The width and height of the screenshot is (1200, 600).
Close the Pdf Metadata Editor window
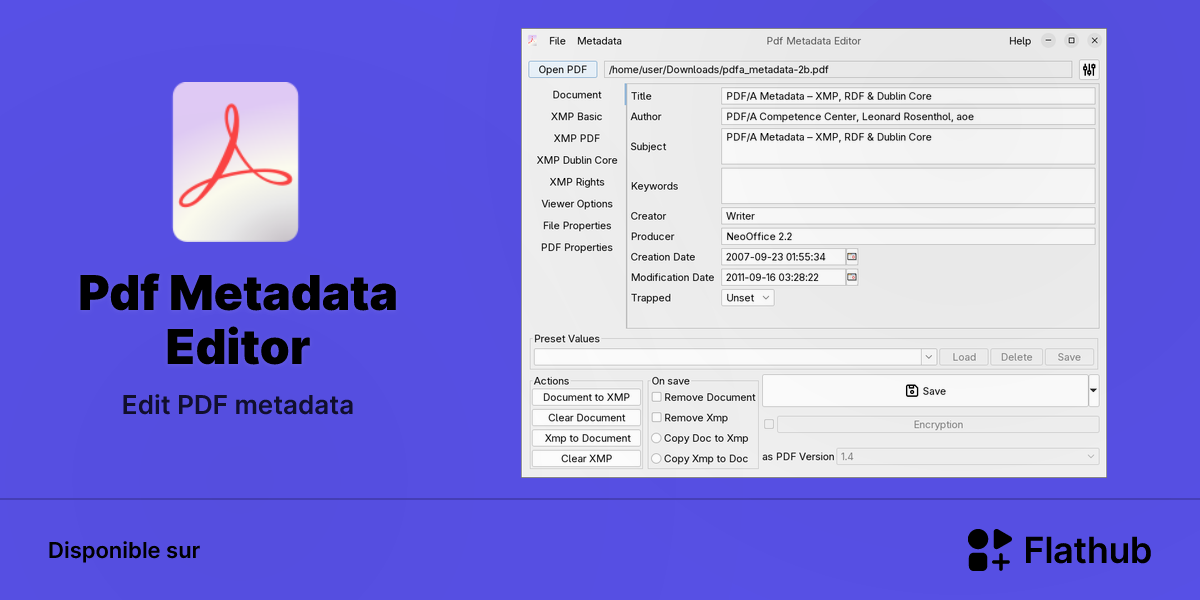pyautogui.click(x=1094, y=41)
